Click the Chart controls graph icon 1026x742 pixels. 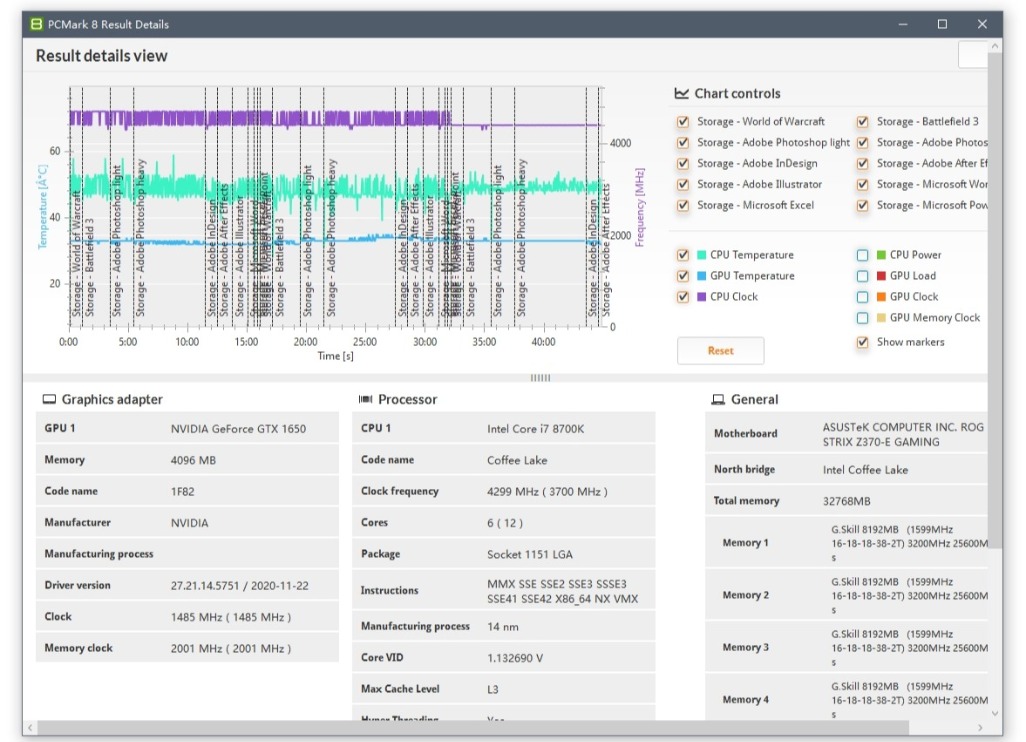click(x=682, y=93)
